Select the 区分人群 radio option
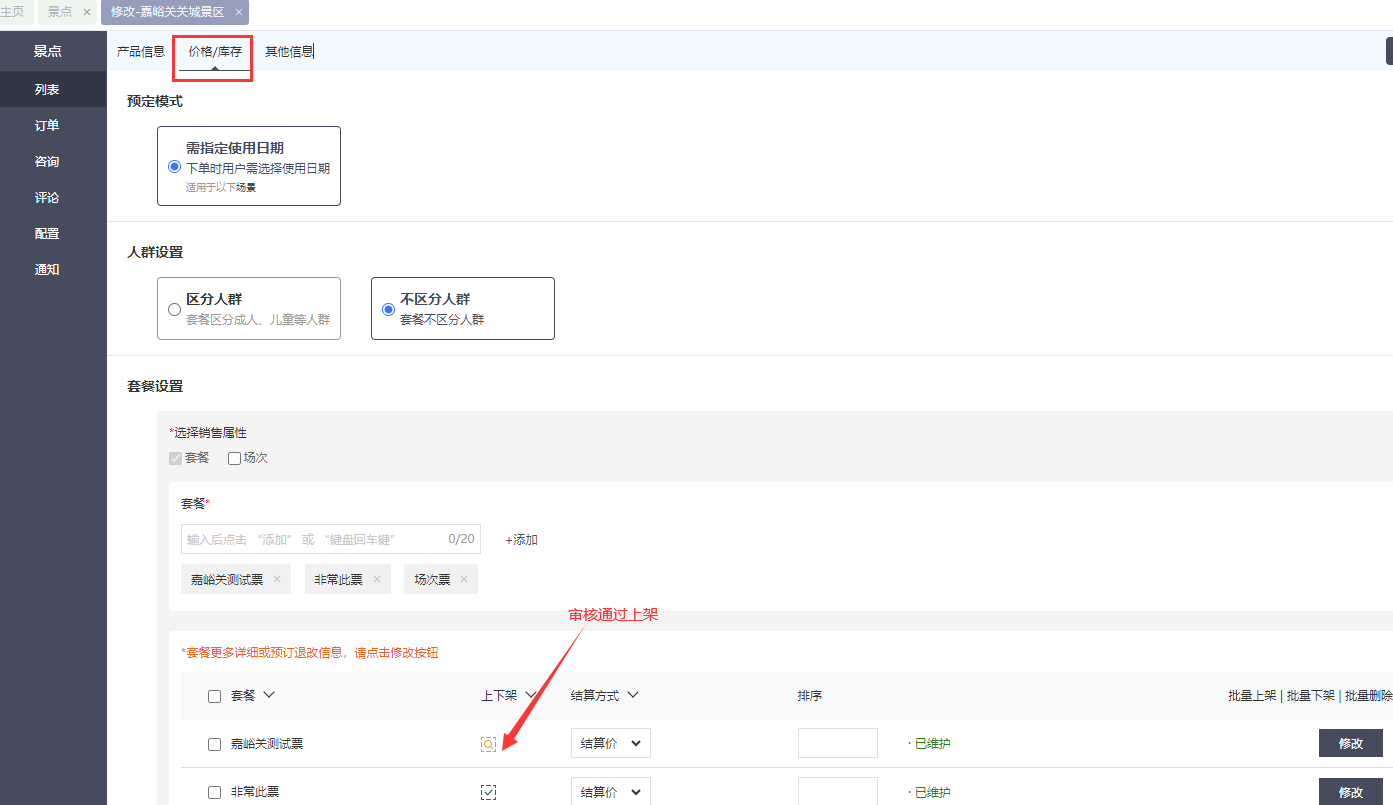This screenshot has height=805, width=1393. pos(175,309)
